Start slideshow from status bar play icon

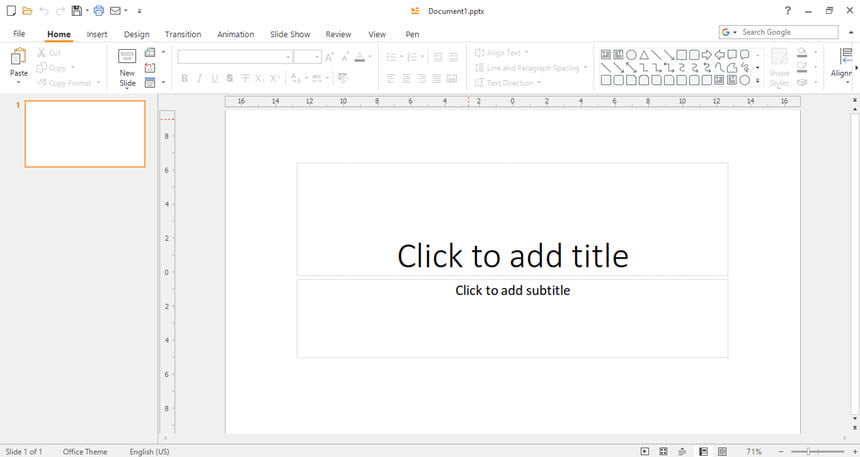pyautogui.click(x=645, y=452)
